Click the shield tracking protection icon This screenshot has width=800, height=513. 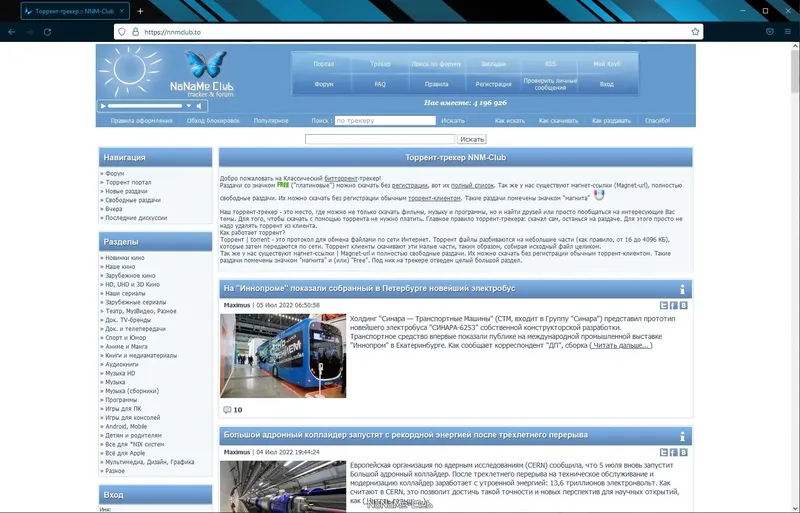click(x=122, y=32)
